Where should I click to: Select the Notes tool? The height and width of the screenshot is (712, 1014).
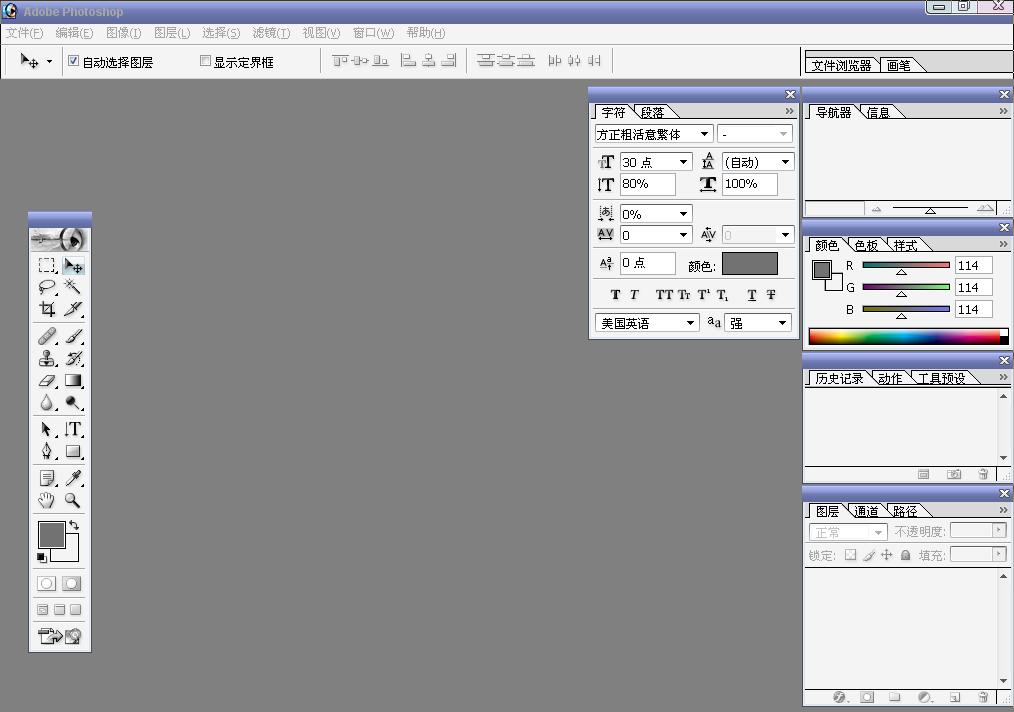pos(47,478)
